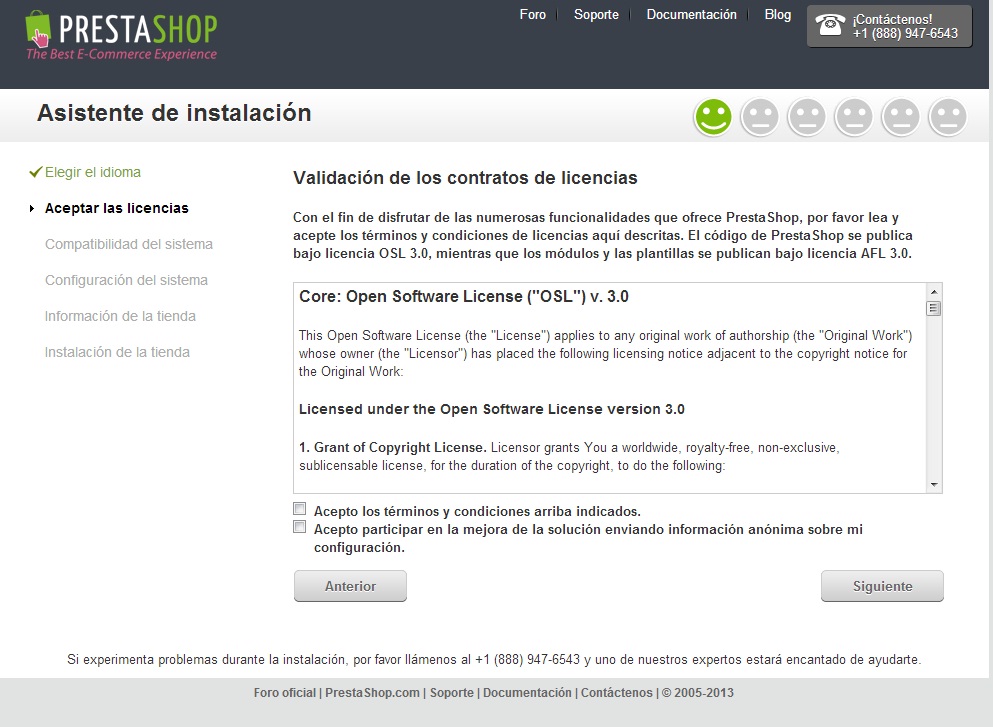Click 'Asistente de instalación' title
This screenshot has height=727, width=993.
coord(174,113)
